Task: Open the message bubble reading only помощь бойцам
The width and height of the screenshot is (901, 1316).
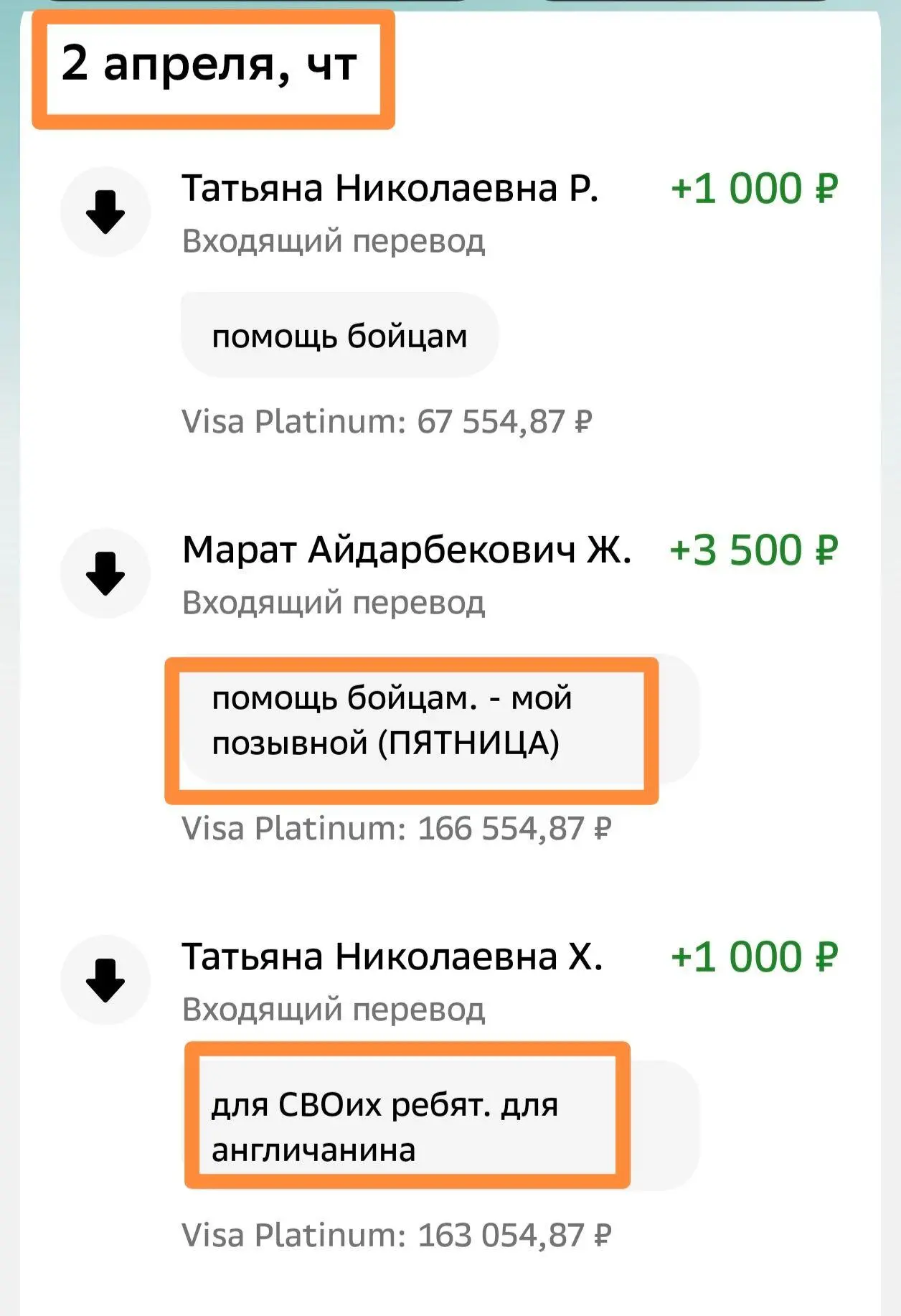Action: (339, 336)
